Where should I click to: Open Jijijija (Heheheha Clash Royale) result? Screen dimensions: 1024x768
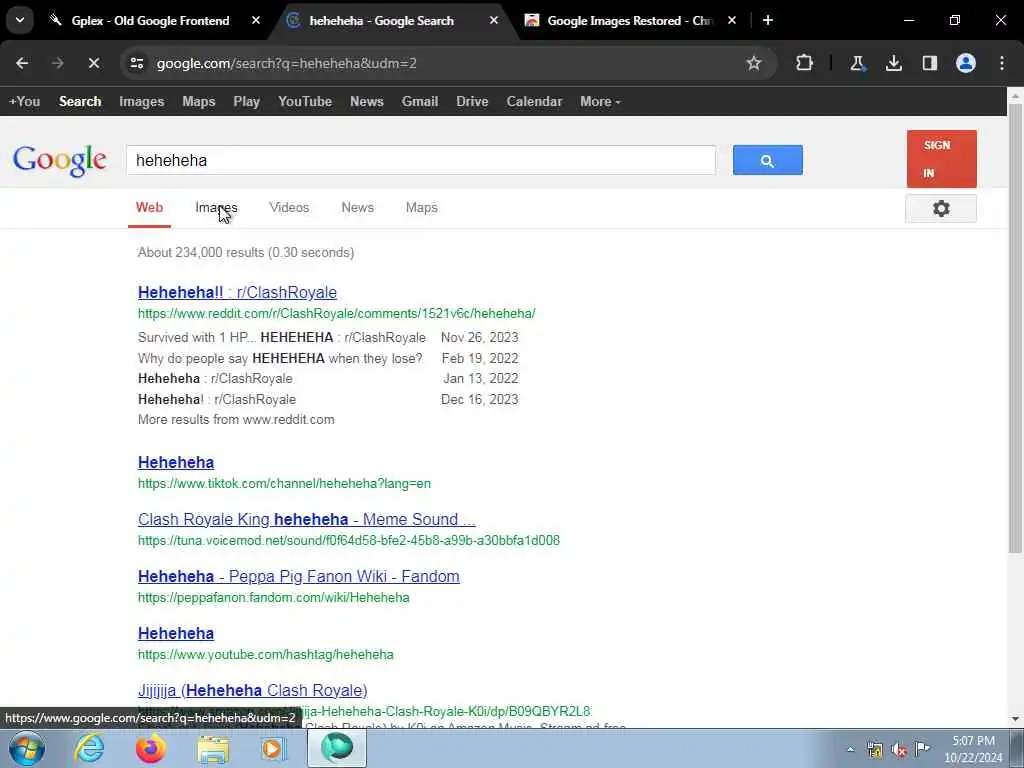(252, 690)
